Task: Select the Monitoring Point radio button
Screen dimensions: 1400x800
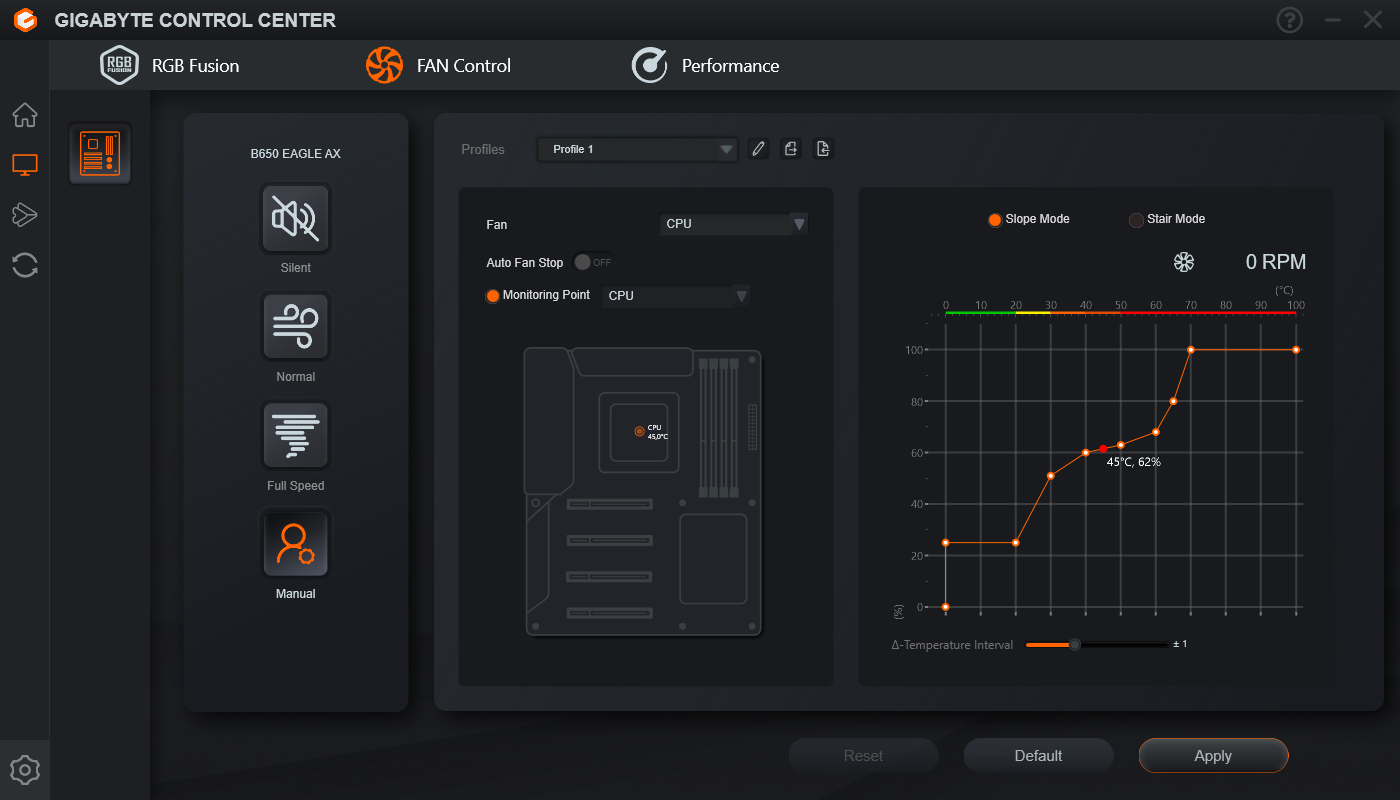Action: 492,296
